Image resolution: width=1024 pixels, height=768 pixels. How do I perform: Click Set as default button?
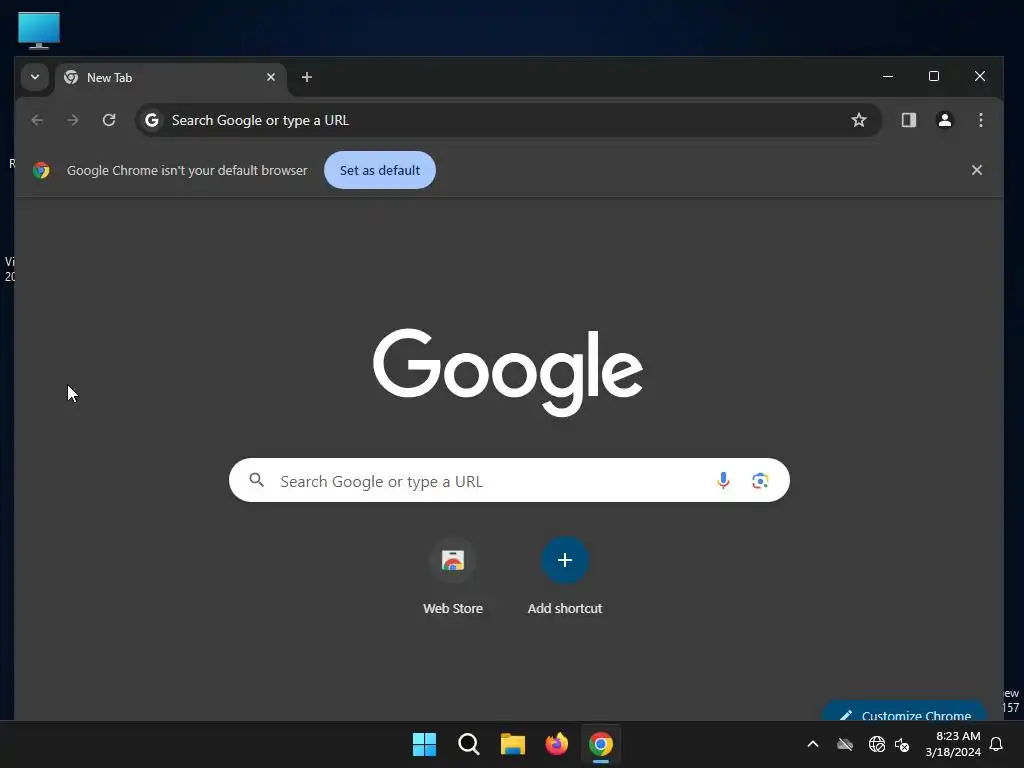click(380, 170)
